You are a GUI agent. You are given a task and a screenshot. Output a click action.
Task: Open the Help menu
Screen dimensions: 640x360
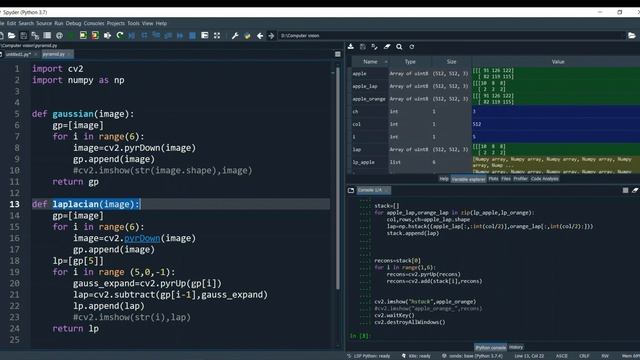click(161, 23)
